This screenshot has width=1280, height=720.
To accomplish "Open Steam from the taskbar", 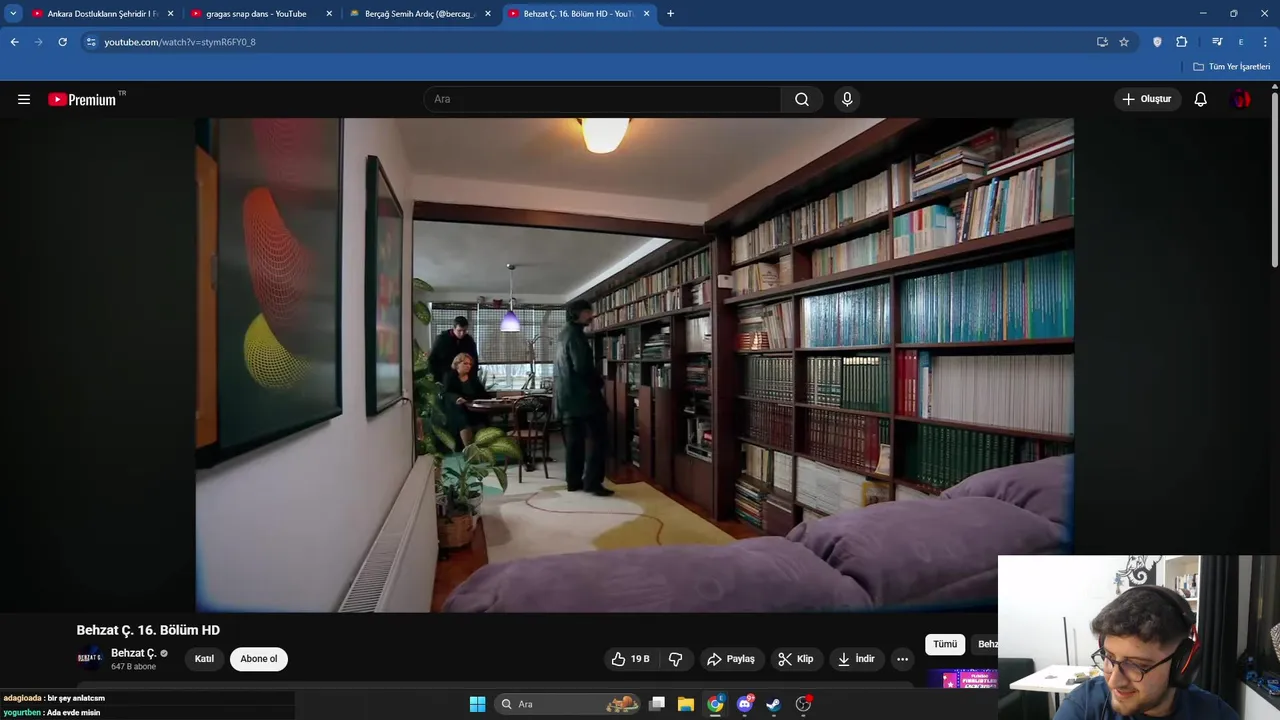I will point(773,704).
